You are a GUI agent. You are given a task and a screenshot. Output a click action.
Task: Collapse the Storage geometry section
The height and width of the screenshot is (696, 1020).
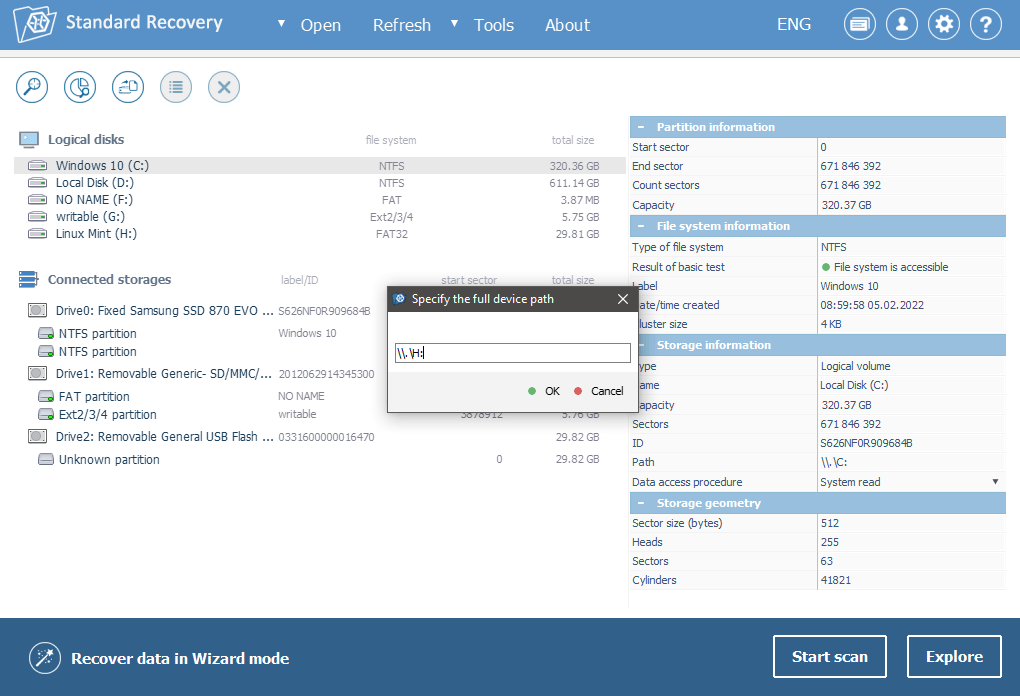click(x=641, y=503)
